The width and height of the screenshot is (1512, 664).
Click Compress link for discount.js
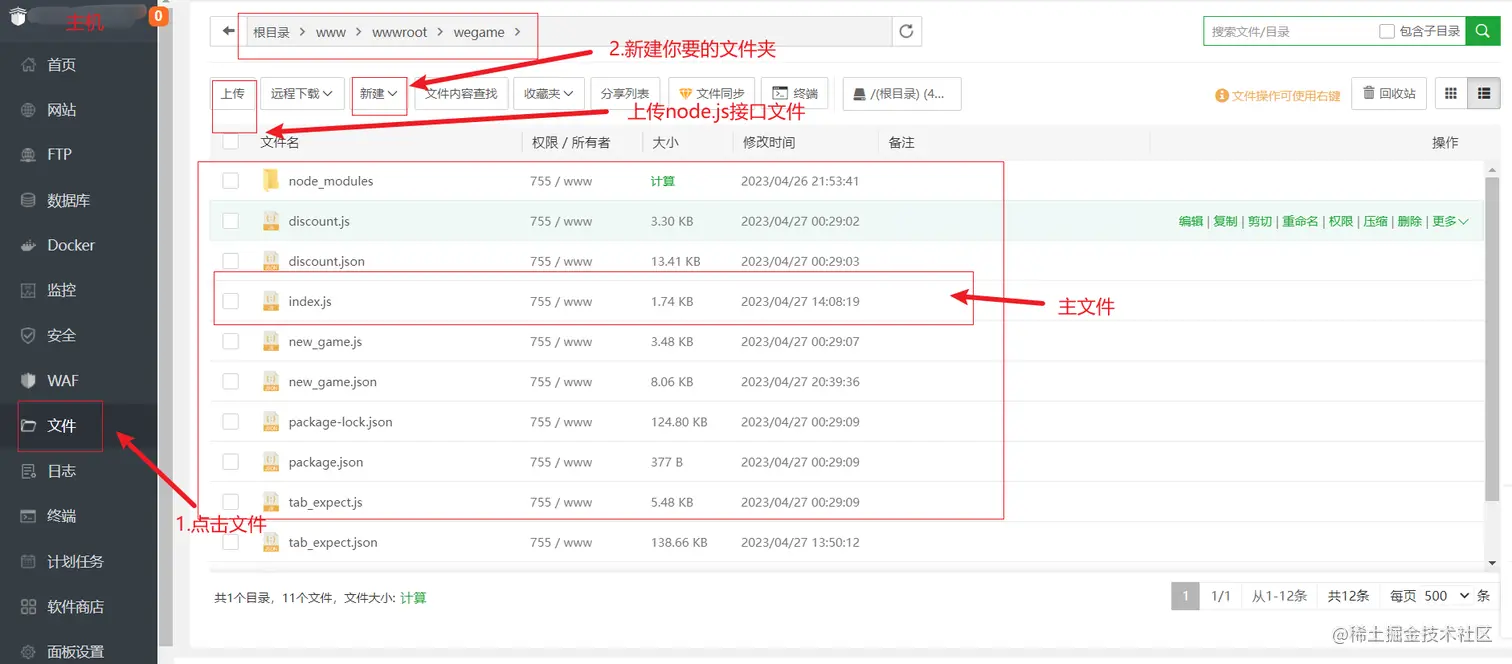1375,222
